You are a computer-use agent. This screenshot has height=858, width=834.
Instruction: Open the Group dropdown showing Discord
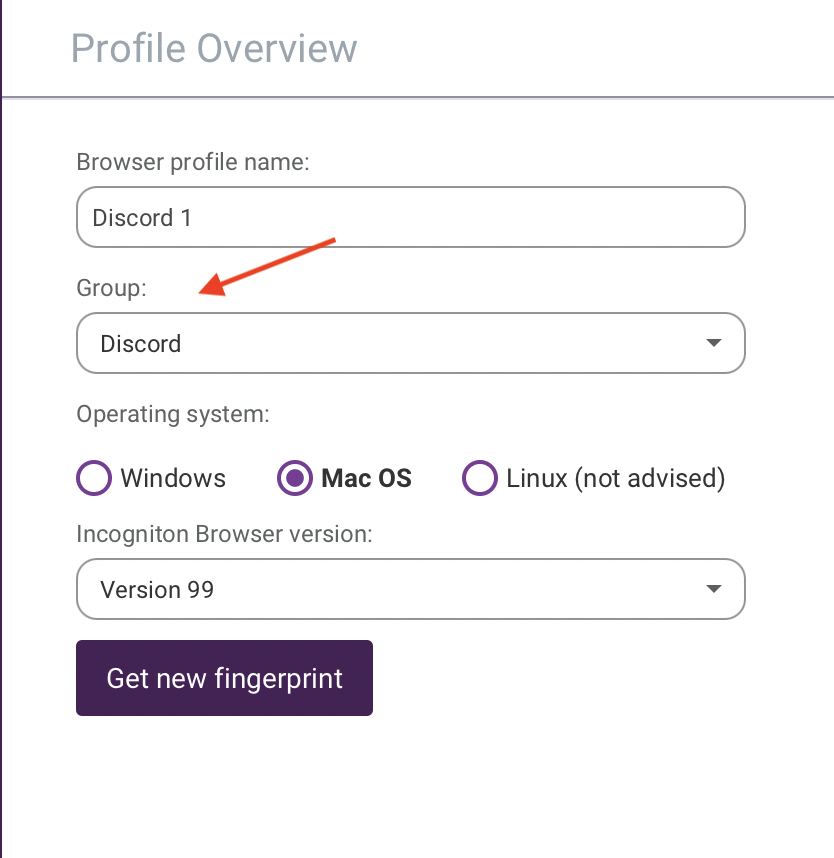pyautogui.click(x=411, y=343)
